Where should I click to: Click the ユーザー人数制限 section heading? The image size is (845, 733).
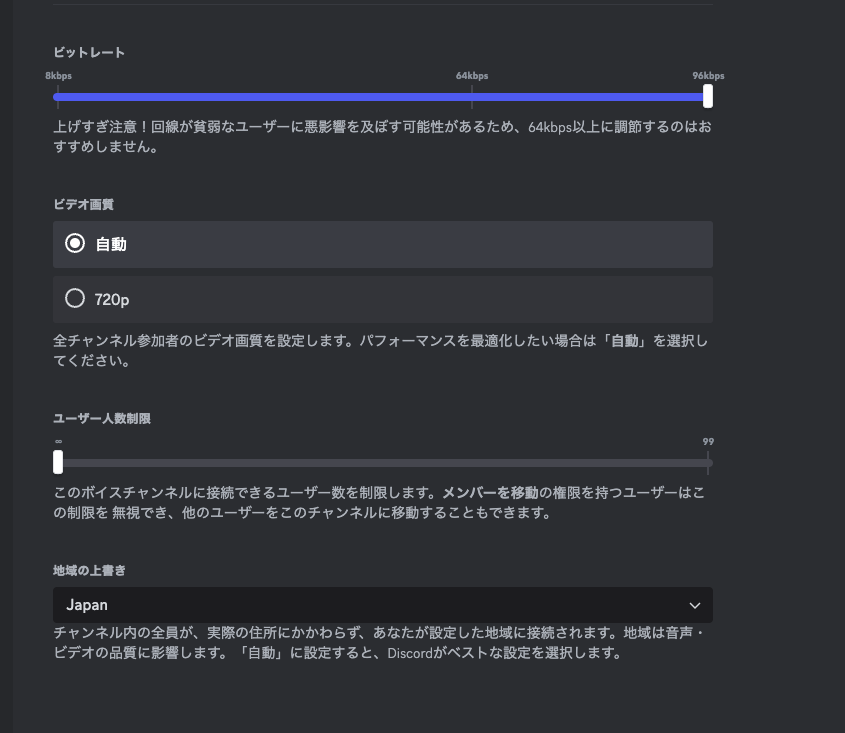click(x=101, y=418)
